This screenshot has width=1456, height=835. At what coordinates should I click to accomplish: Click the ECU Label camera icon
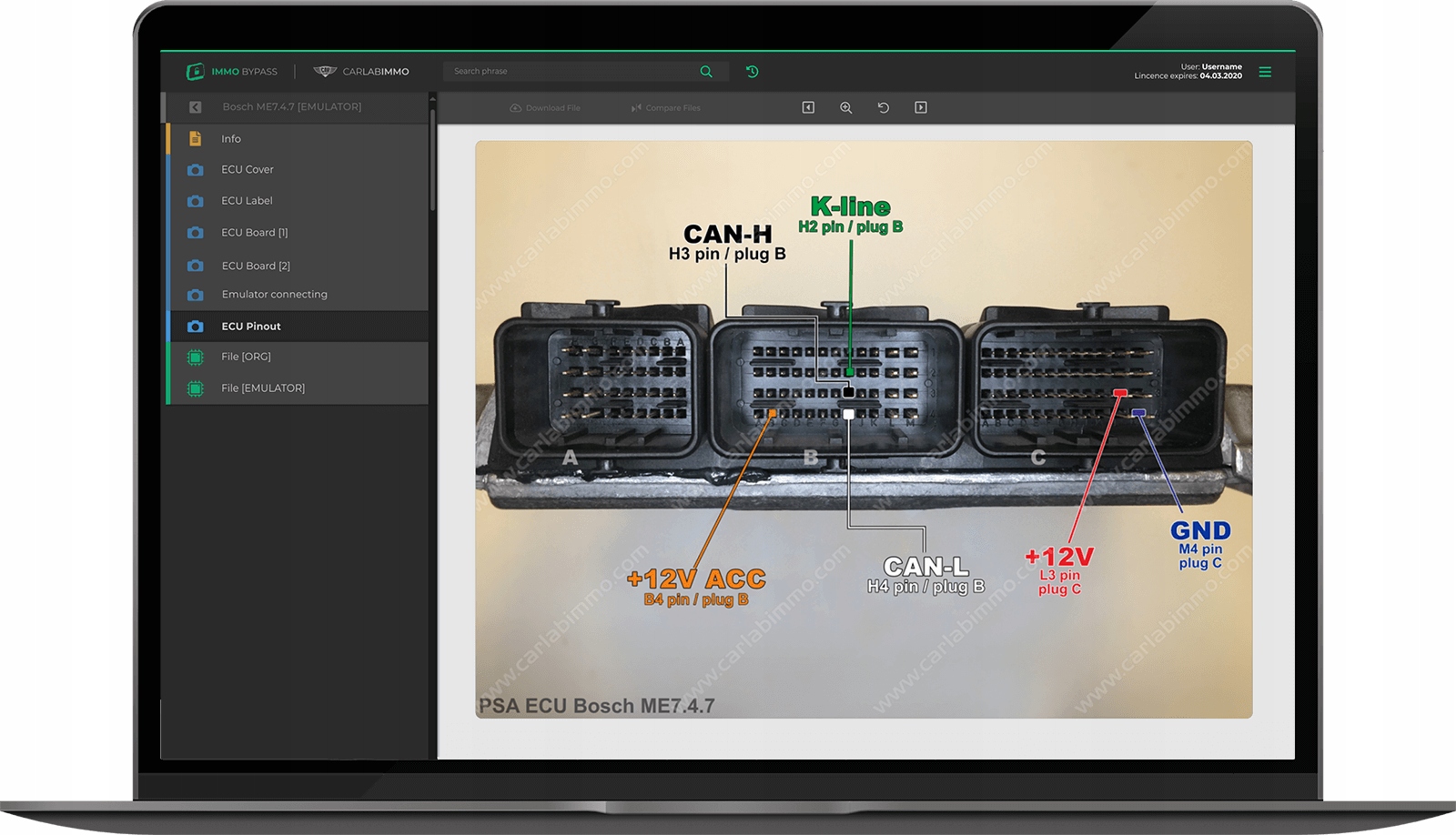[195, 201]
